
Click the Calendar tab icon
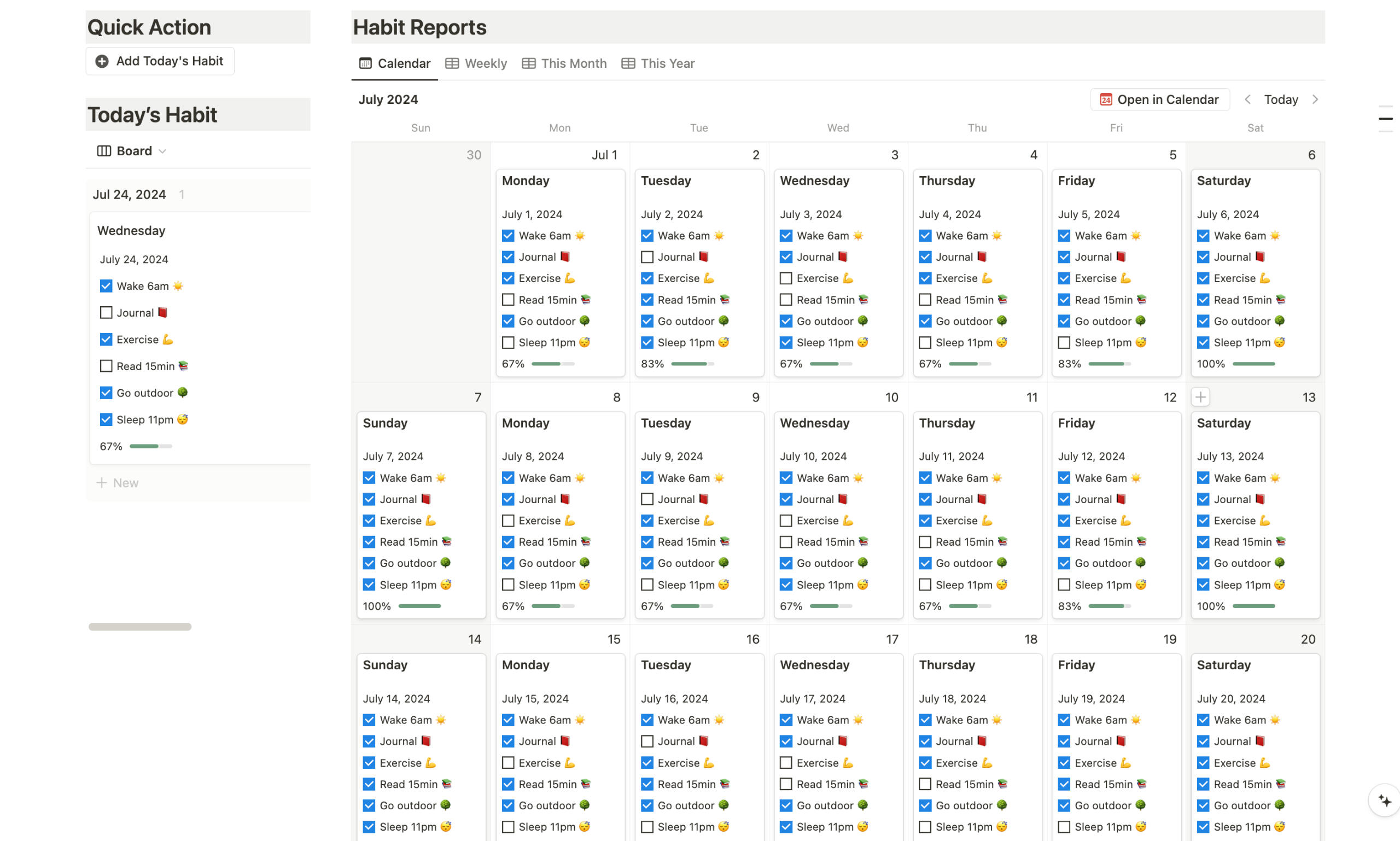click(366, 63)
